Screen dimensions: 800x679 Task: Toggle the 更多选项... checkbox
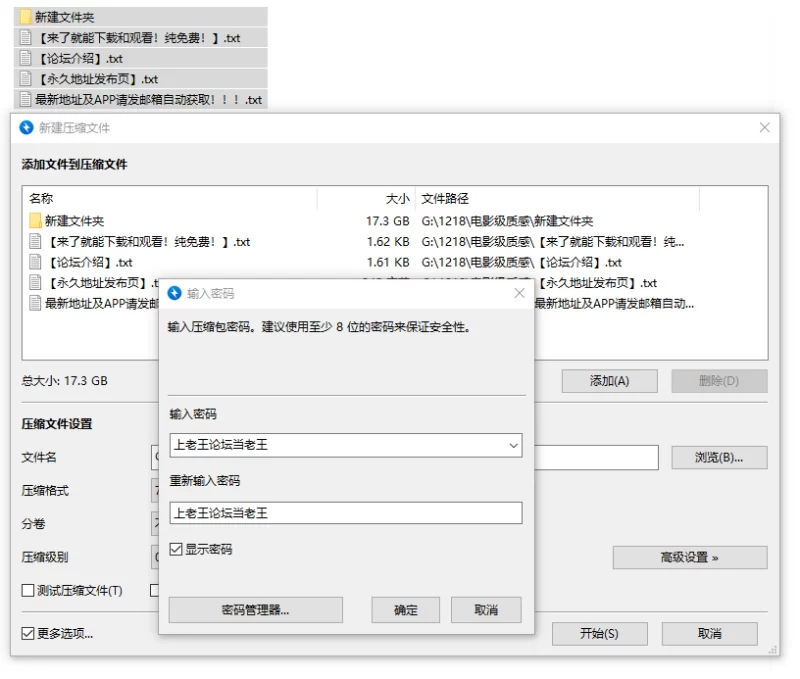28,634
